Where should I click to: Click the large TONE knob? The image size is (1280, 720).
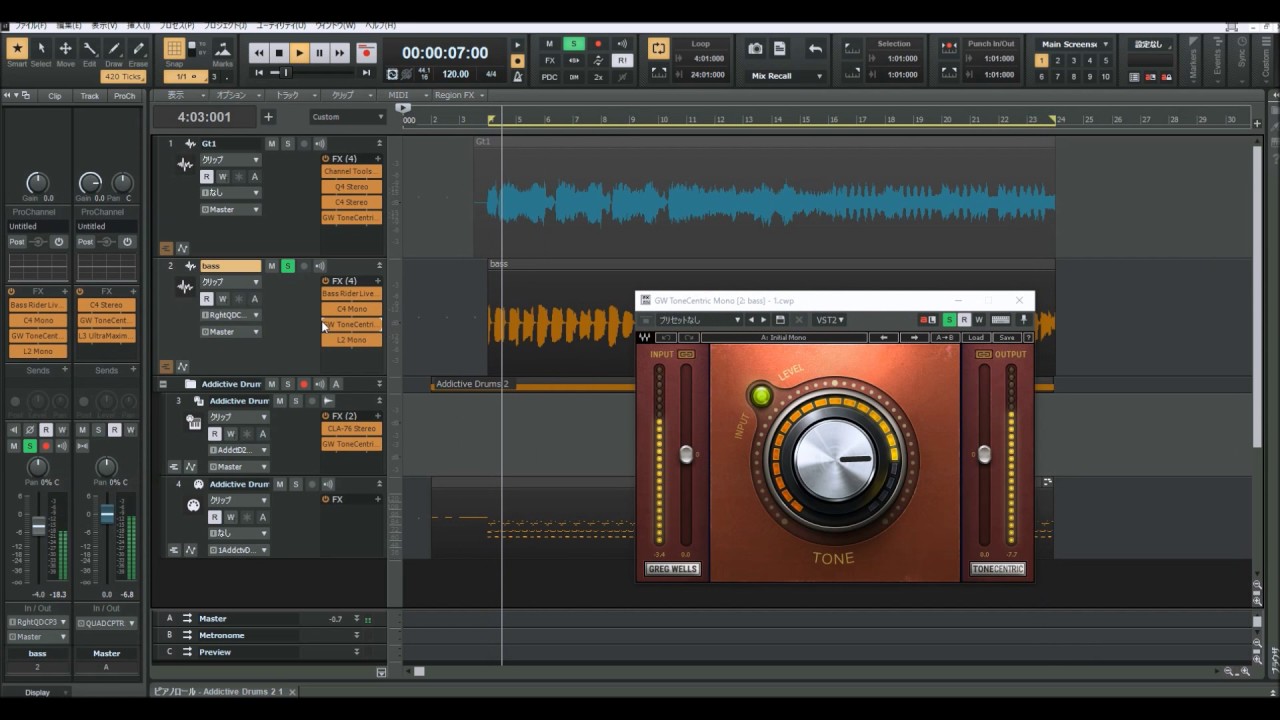[x=834, y=459]
